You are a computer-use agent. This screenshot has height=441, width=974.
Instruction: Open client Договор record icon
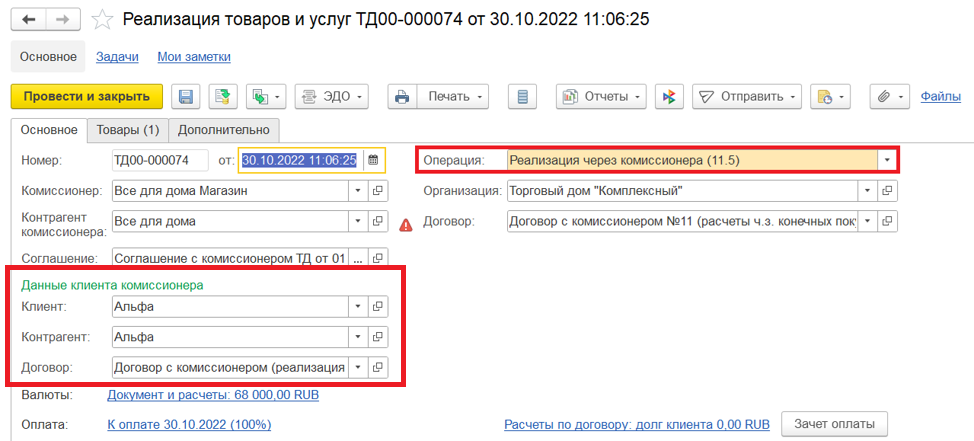click(x=378, y=368)
